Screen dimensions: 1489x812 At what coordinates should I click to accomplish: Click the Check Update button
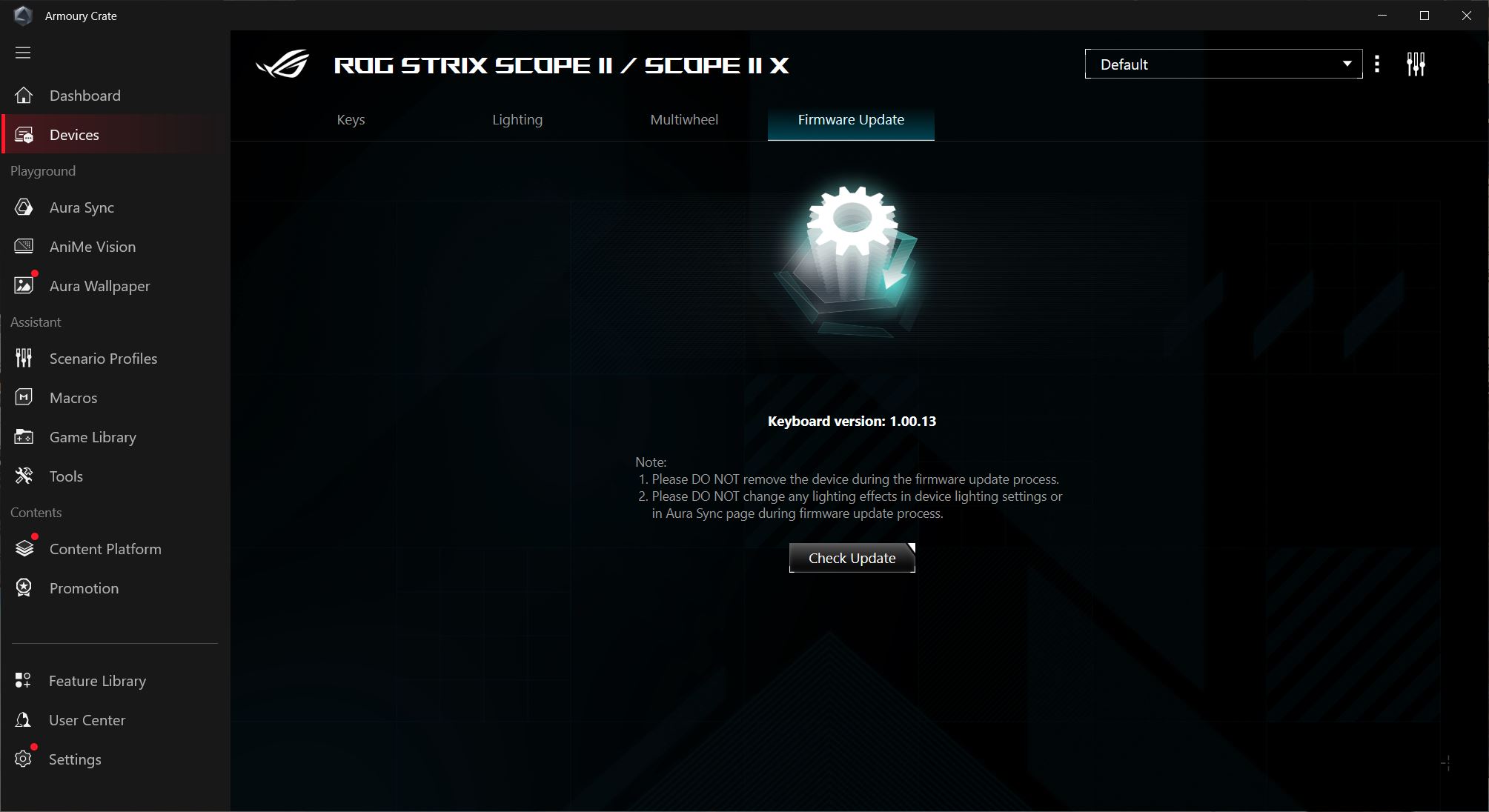852,558
